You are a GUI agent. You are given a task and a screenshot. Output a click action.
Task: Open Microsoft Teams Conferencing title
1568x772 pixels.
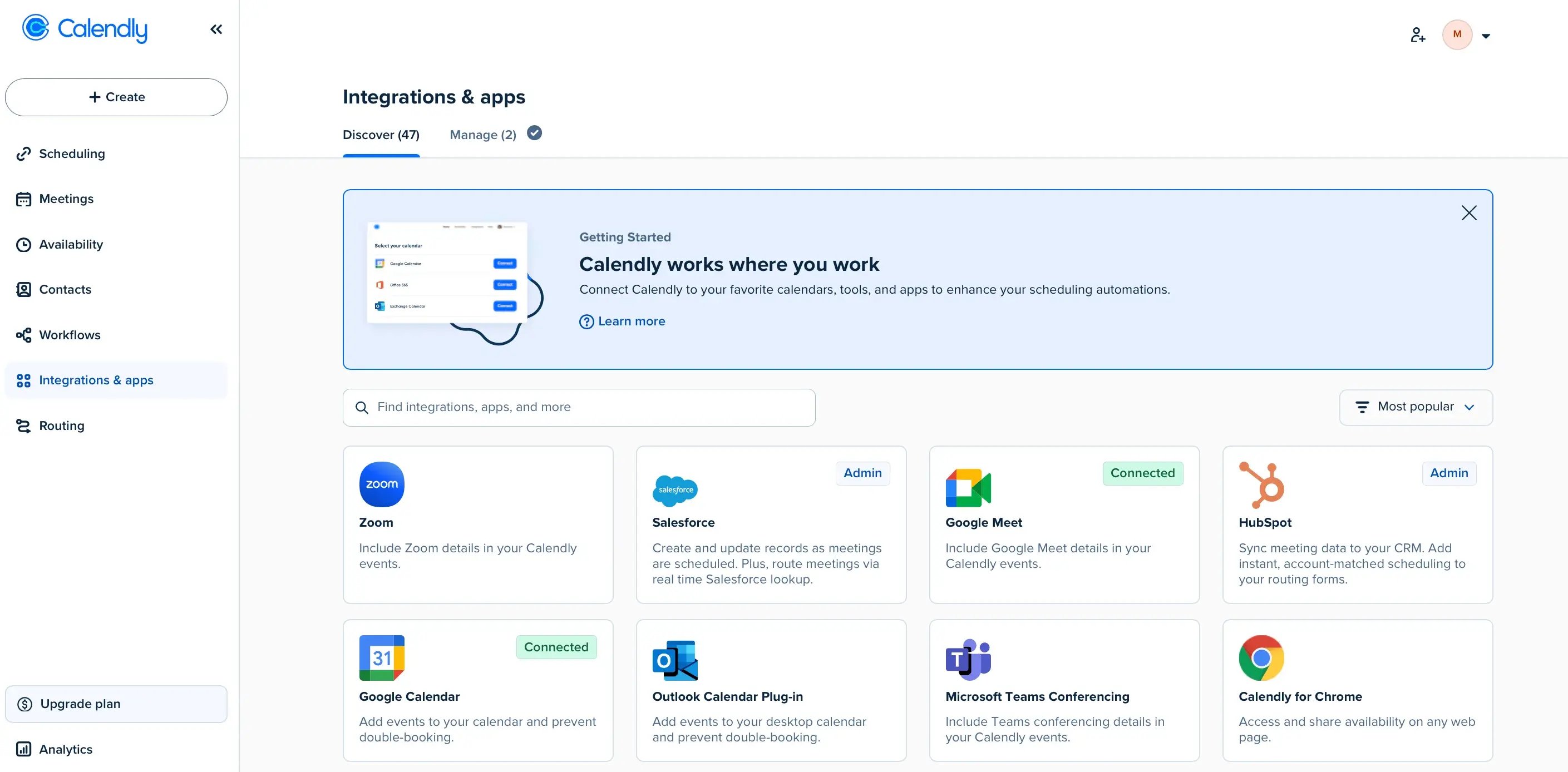[x=1037, y=696]
